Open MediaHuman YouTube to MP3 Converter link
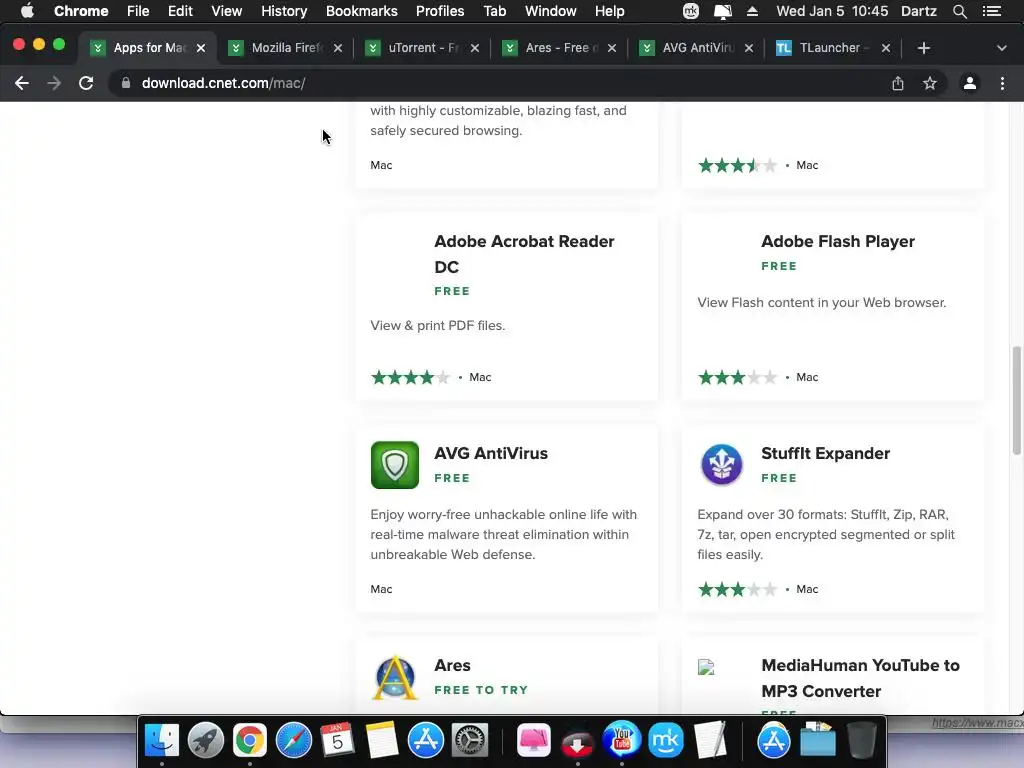Viewport: 1024px width, 768px height. point(860,678)
